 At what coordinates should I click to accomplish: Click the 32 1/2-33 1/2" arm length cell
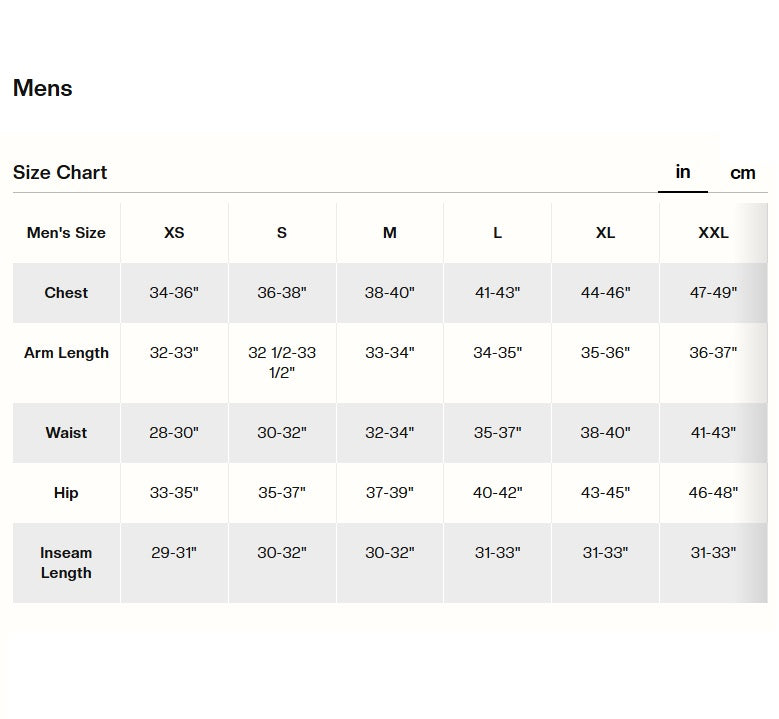[x=282, y=363]
